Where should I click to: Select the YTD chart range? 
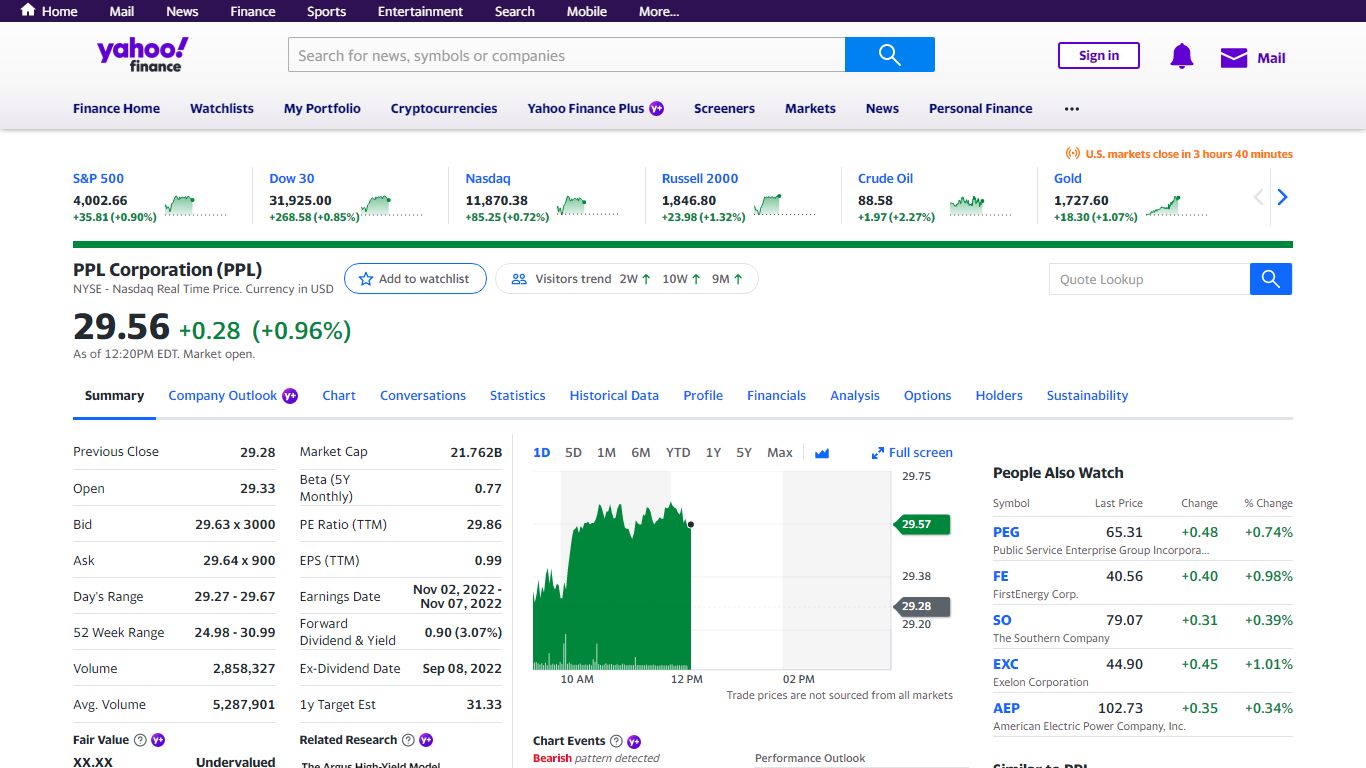point(678,453)
